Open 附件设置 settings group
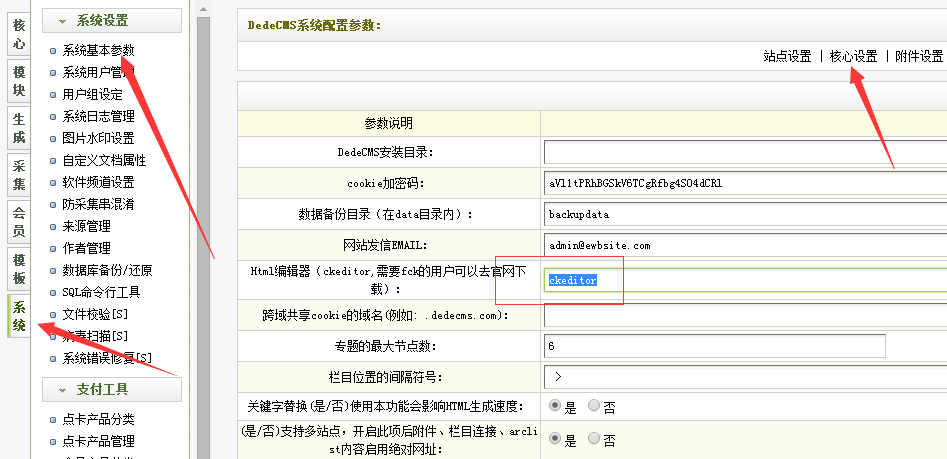This screenshot has width=947, height=459. point(918,57)
